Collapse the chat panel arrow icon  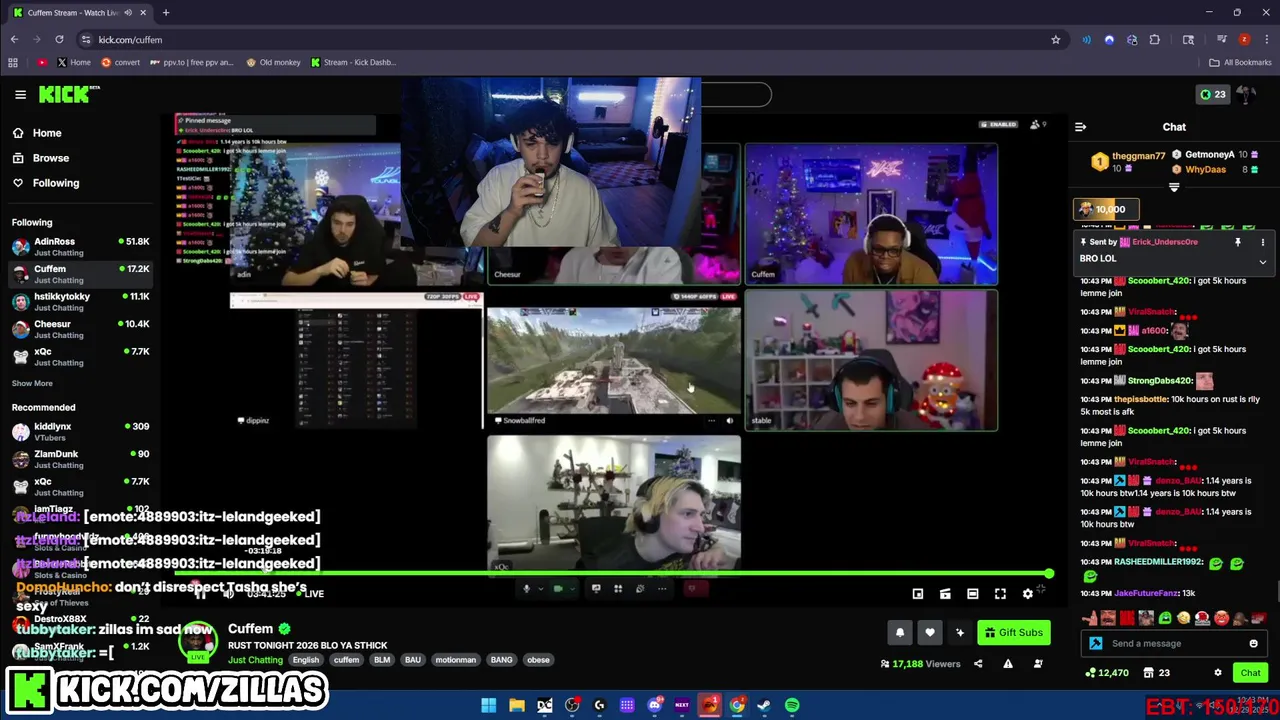(x=1080, y=127)
